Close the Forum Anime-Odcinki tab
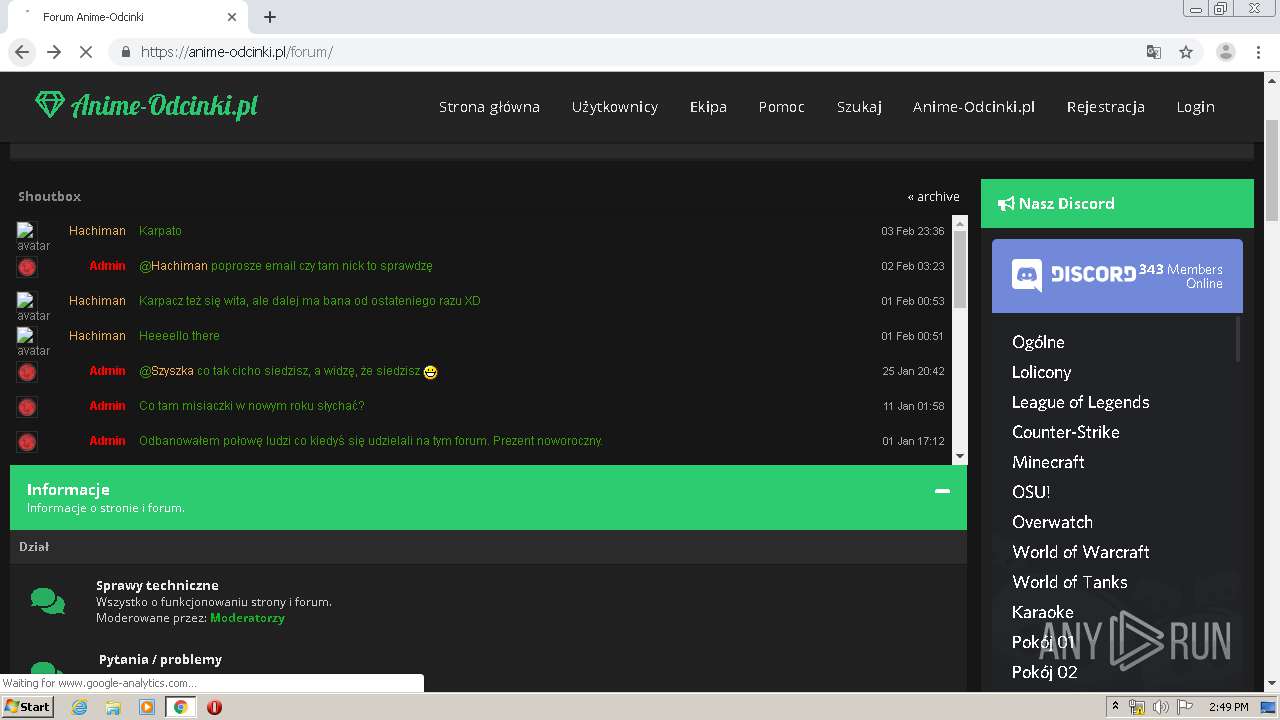Screen dimensions: 1280x720 tap(232, 17)
